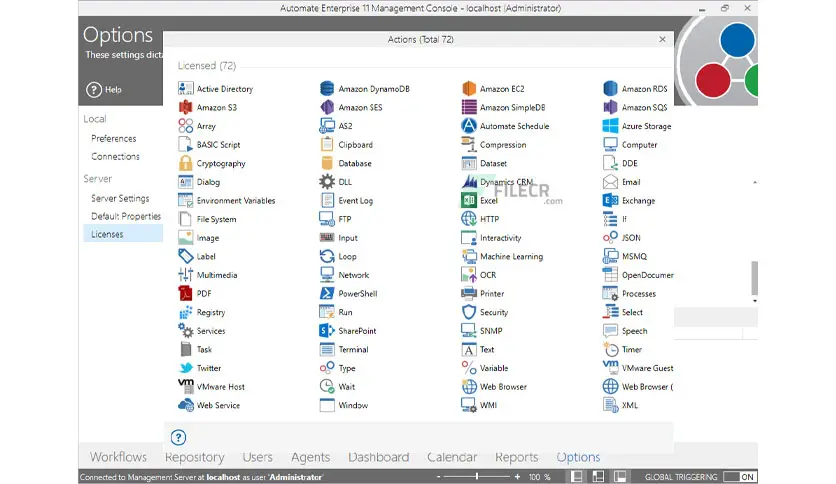Viewport: 836px width, 484px height.
Task: Select the PDF action icon
Action: pyautogui.click(x=186, y=293)
